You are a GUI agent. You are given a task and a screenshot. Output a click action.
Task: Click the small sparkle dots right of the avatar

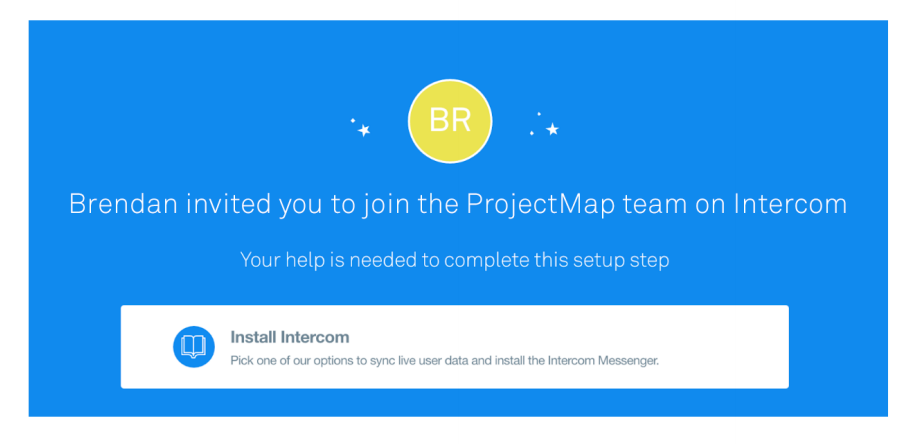[x=535, y=124]
